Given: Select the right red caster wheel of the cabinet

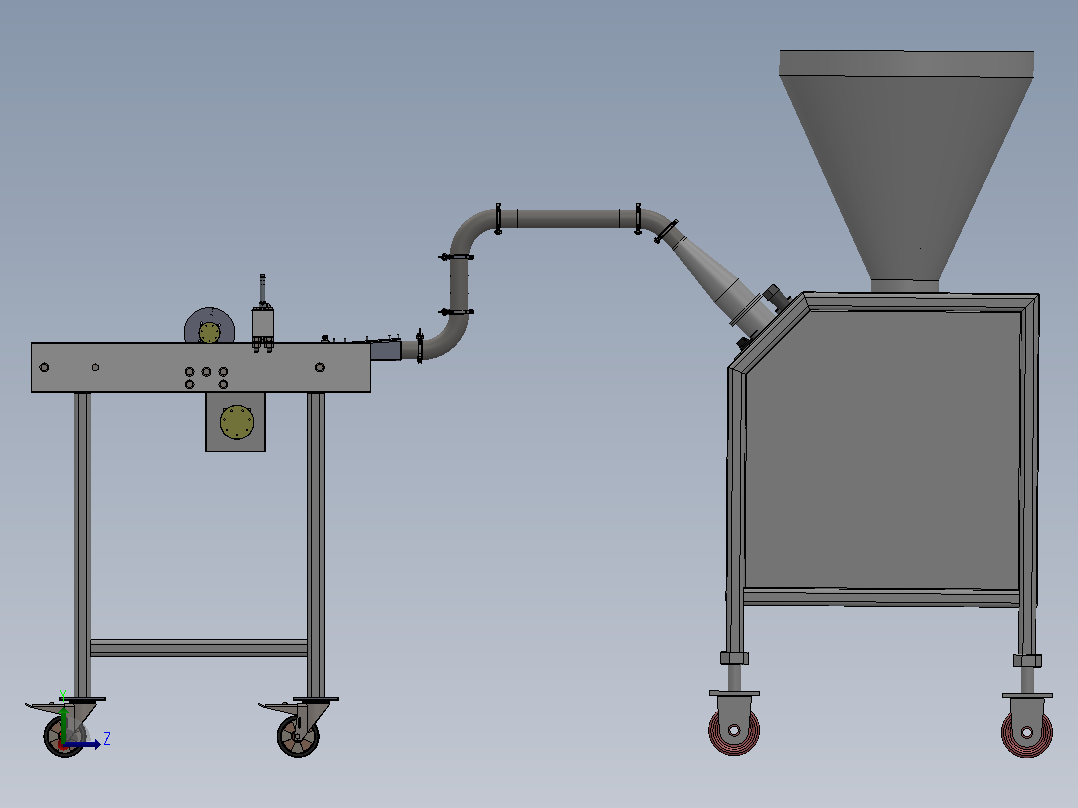Looking at the screenshot, I should coord(1026,732).
